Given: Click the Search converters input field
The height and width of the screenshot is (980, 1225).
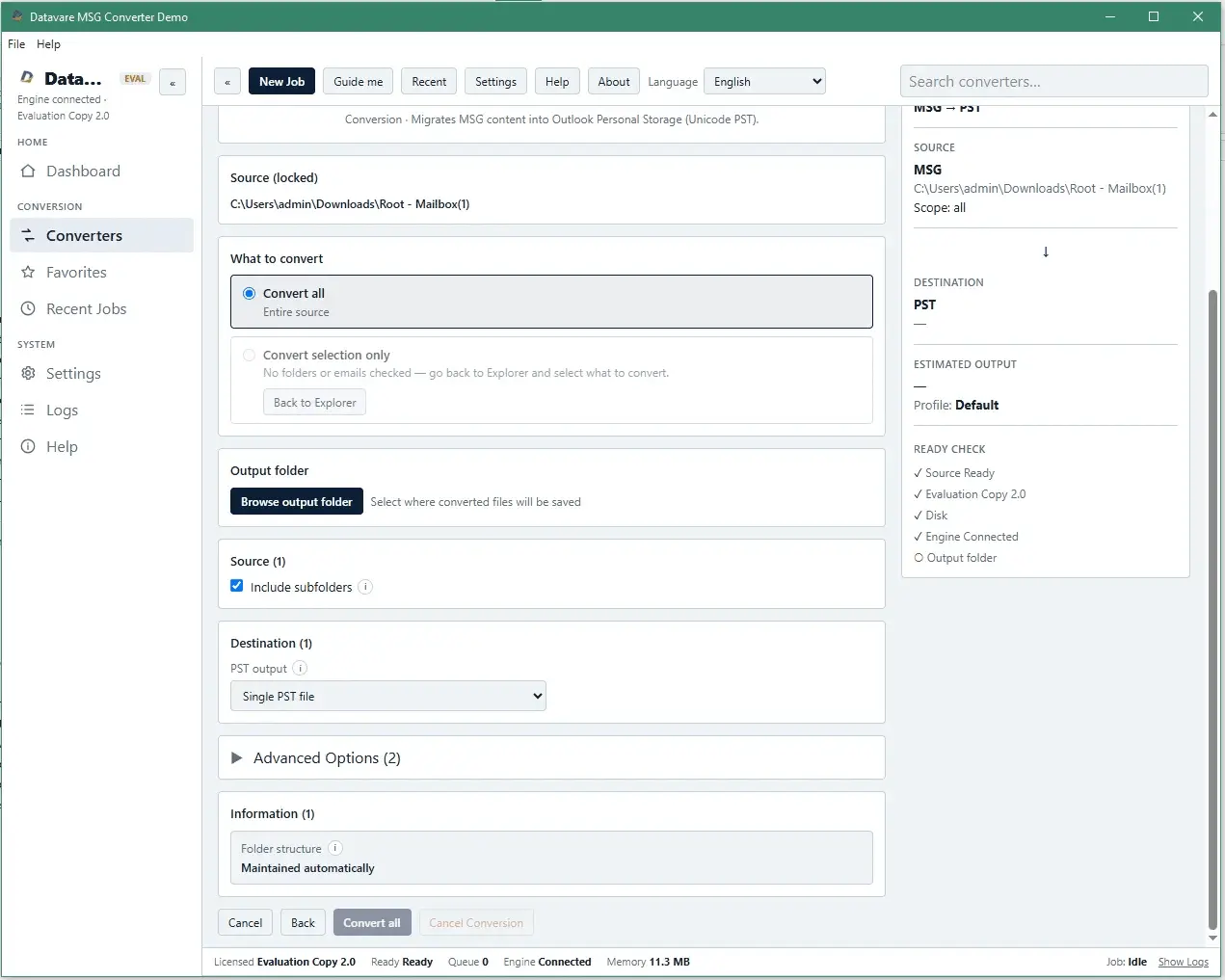Looking at the screenshot, I should (x=1053, y=82).
